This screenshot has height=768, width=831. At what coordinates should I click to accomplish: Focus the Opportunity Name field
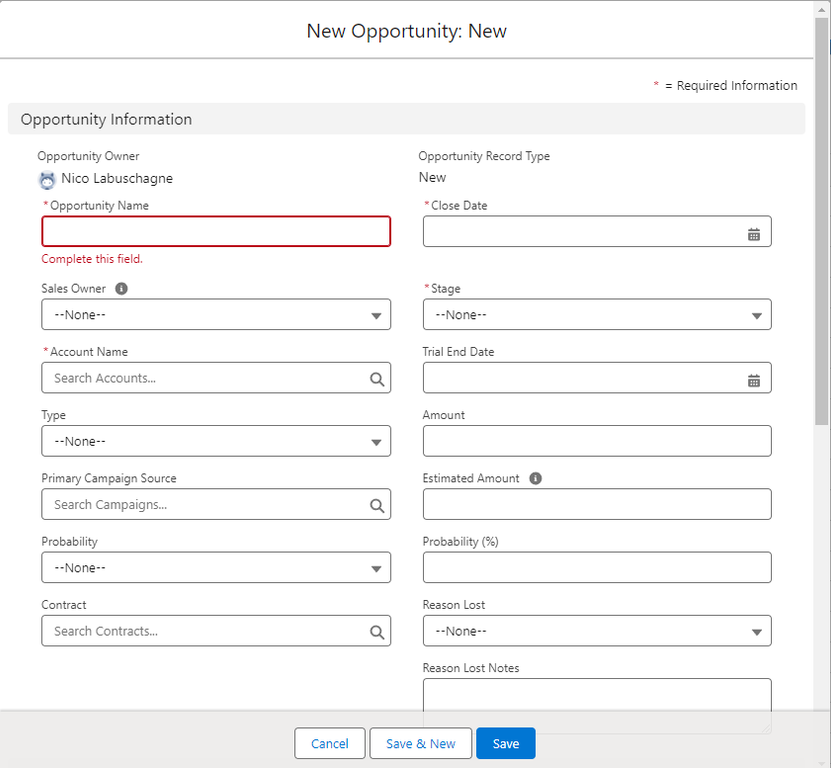point(216,231)
